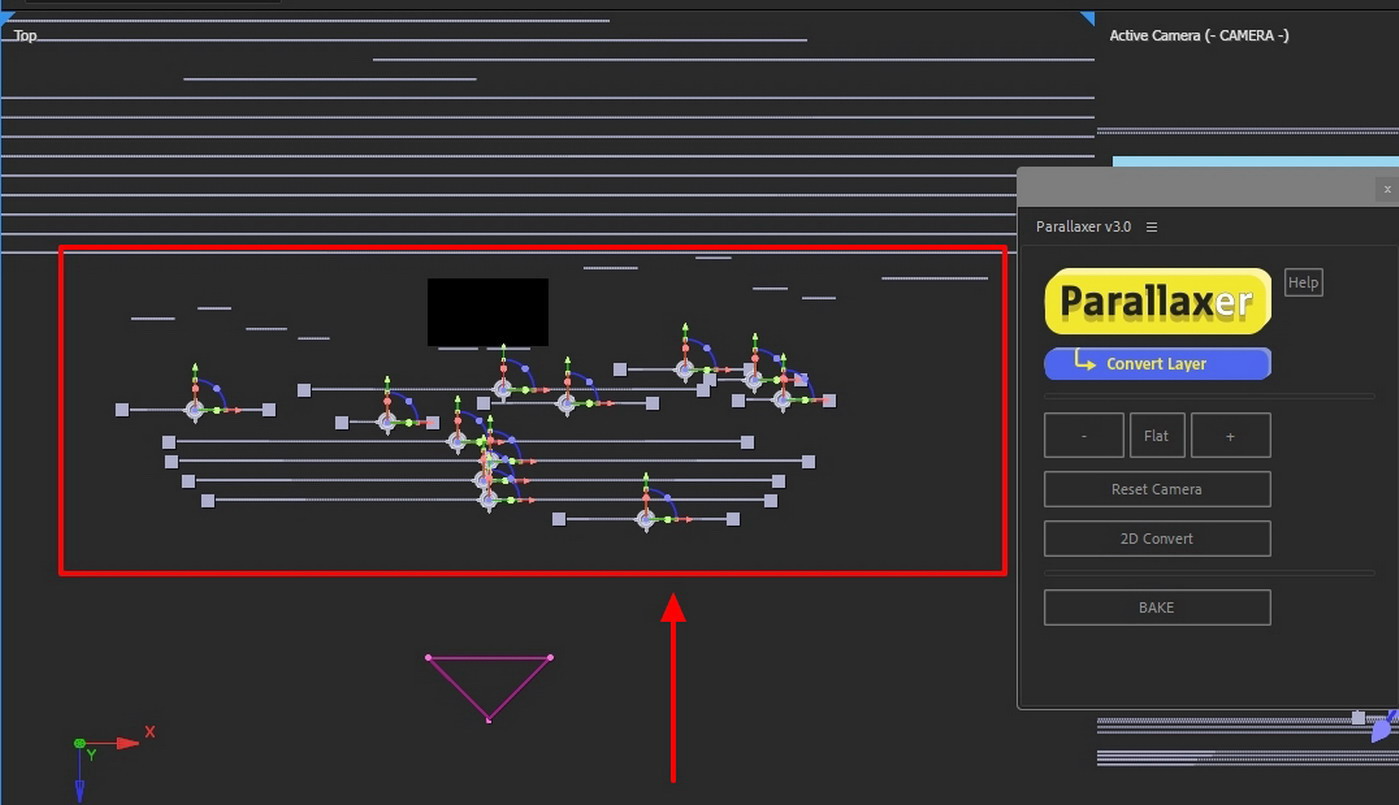Viewport: 1399px width, 805px height.
Task: Click the Top view label
Action: point(25,35)
